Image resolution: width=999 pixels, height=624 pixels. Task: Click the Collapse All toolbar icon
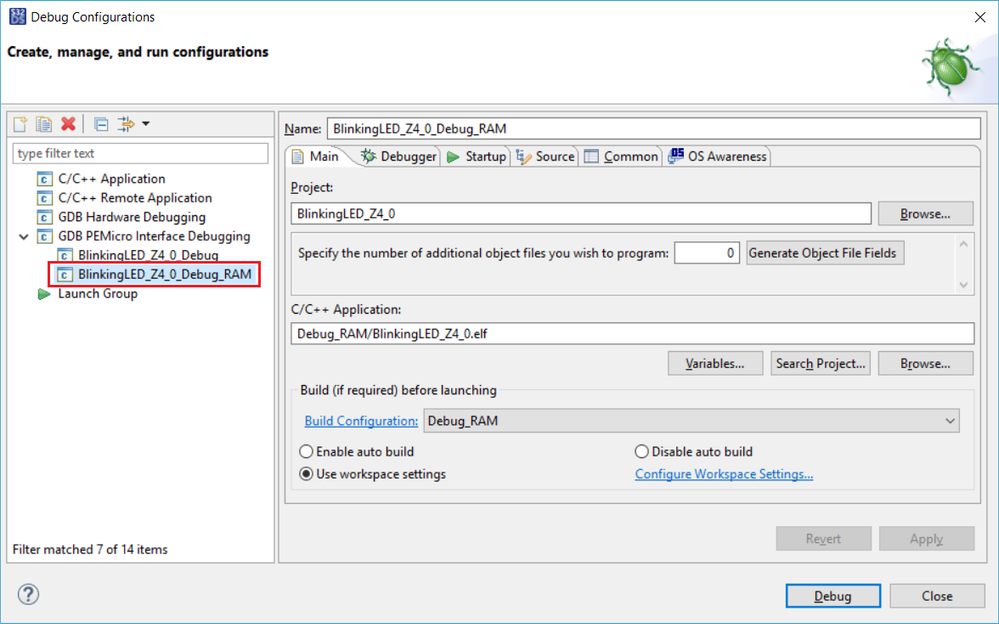pos(101,124)
